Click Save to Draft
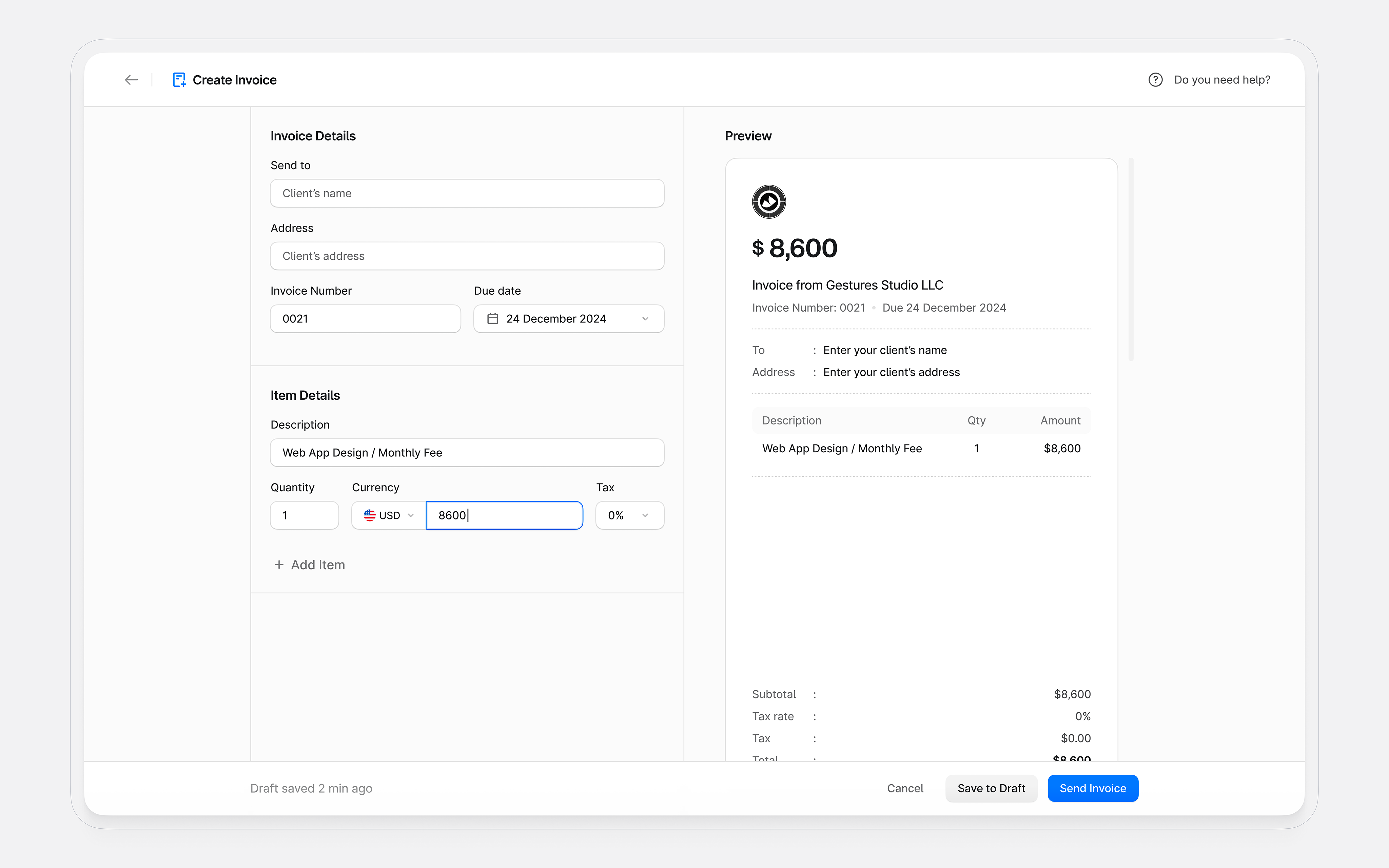Screen dimensions: 1389x868 (991, 788)
